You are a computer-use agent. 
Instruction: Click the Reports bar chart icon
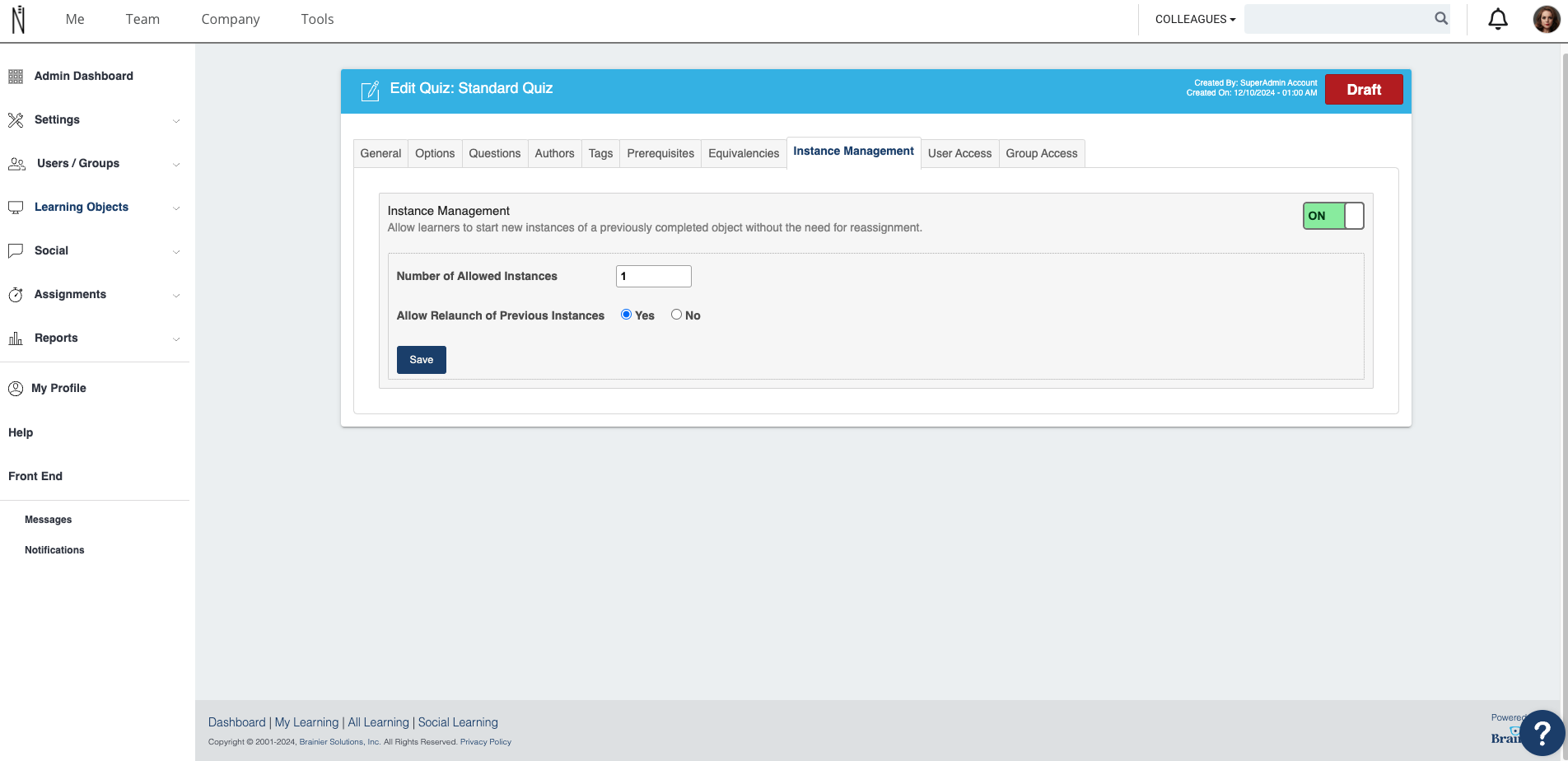(16, 338)
